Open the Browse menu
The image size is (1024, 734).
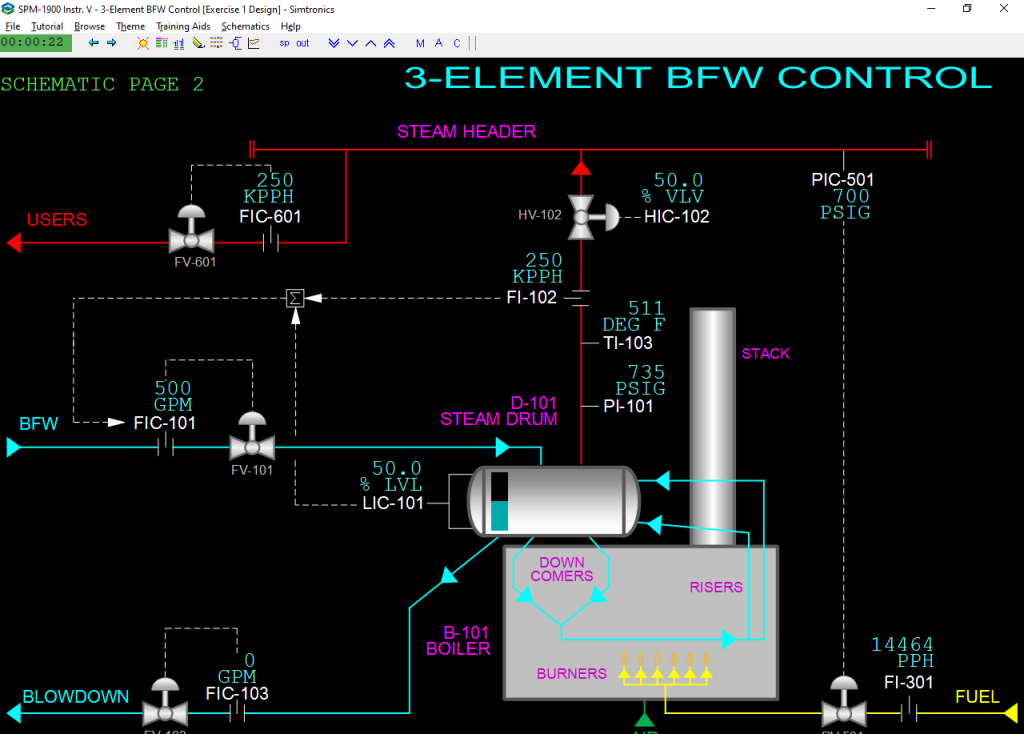point(89,26)
